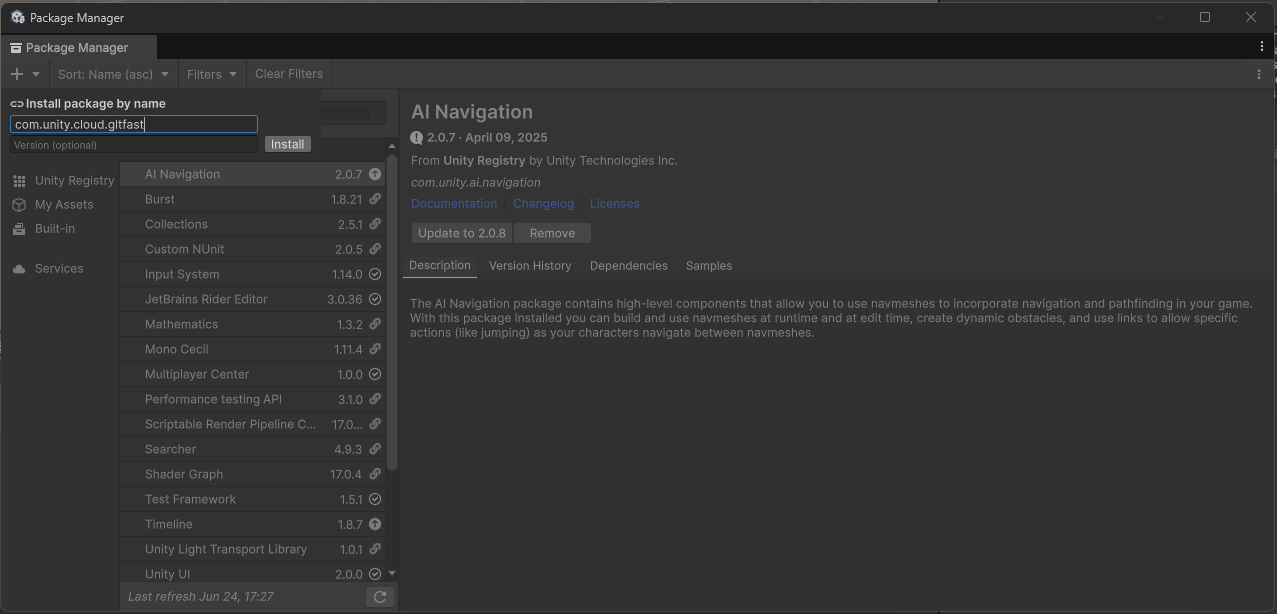Viewport: 1277px width, 614px height.
Task: Click installed checkmark on JetBrains Rider row
Action: [x=375, y=299]
